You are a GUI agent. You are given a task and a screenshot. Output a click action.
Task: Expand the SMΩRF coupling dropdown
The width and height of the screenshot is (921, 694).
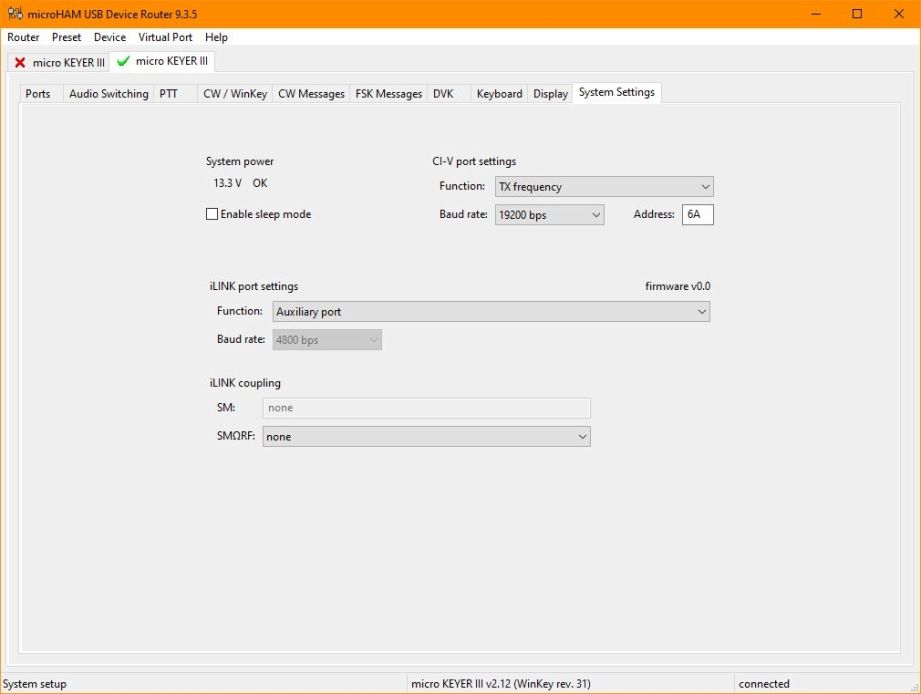[x=426, y=437]
